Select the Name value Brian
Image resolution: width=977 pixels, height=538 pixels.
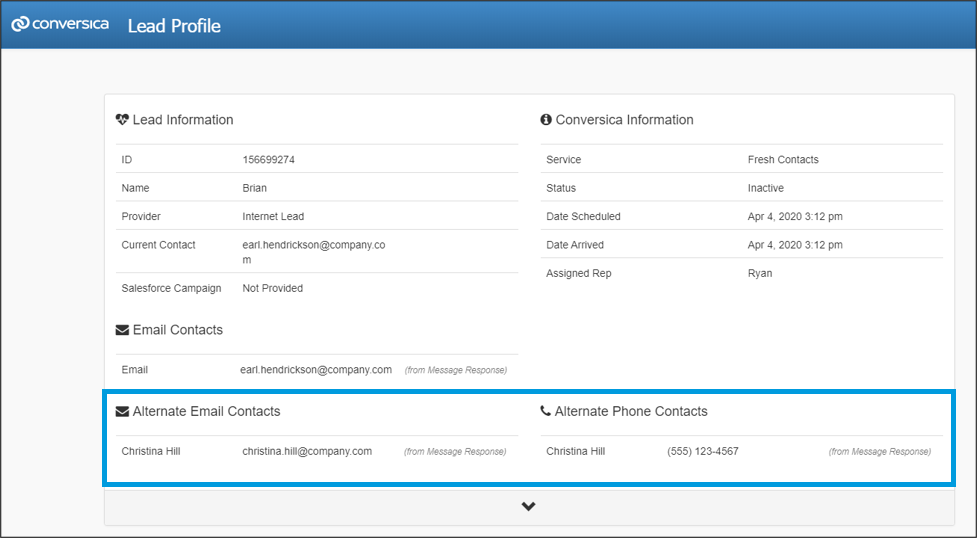254,188
